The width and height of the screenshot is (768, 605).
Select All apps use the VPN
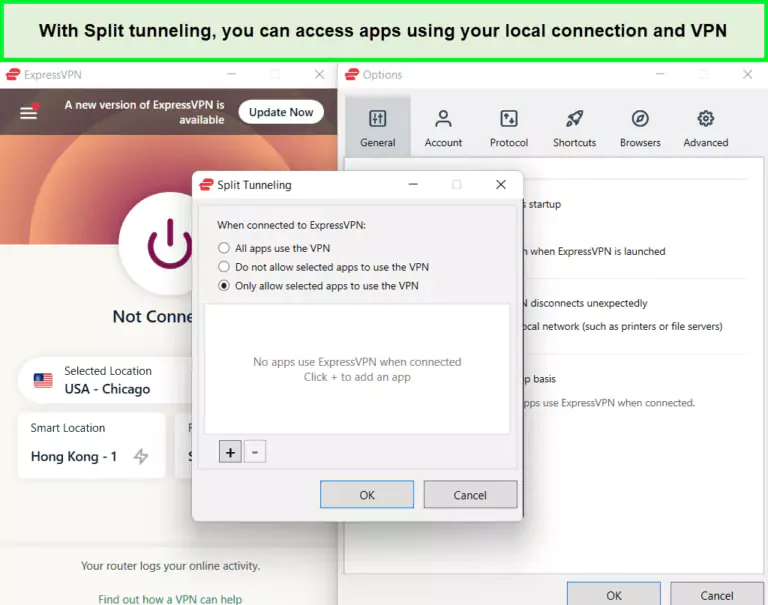coord(274,248)
